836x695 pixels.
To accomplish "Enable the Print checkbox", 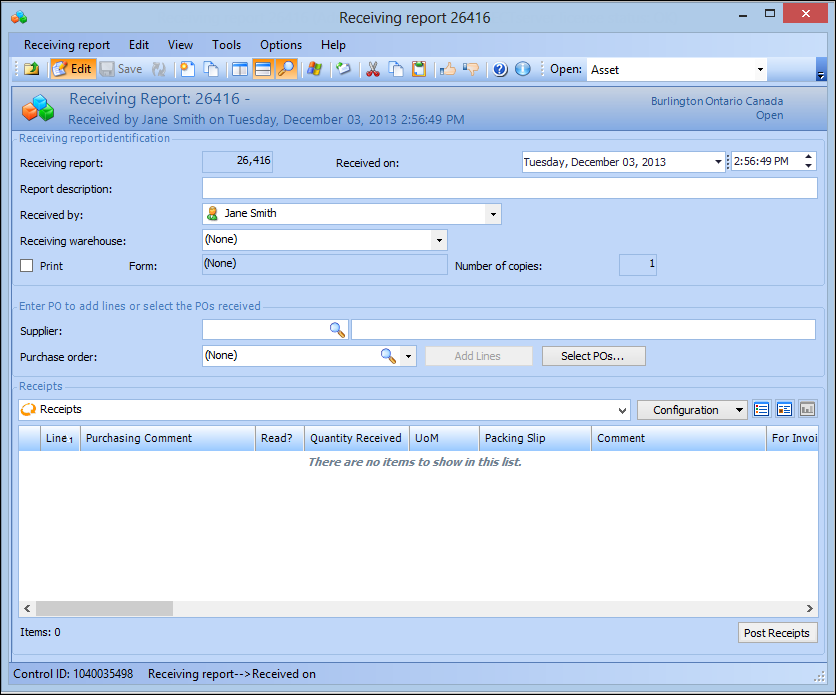I will click(27, 266).
